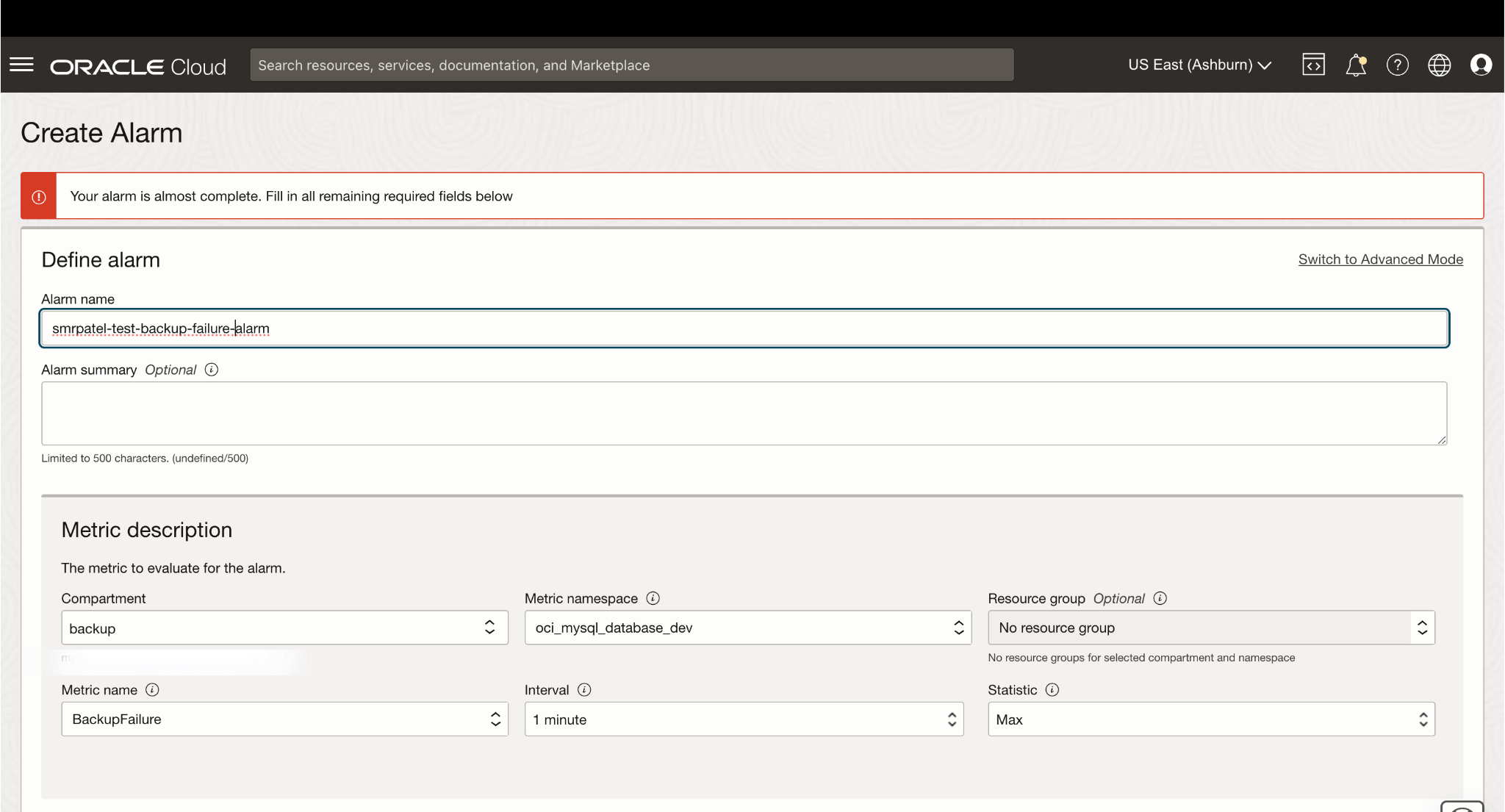This screenshot has height=812, width=1505.
Task: Click the Statistic info icon
Action: (1052, 689)
